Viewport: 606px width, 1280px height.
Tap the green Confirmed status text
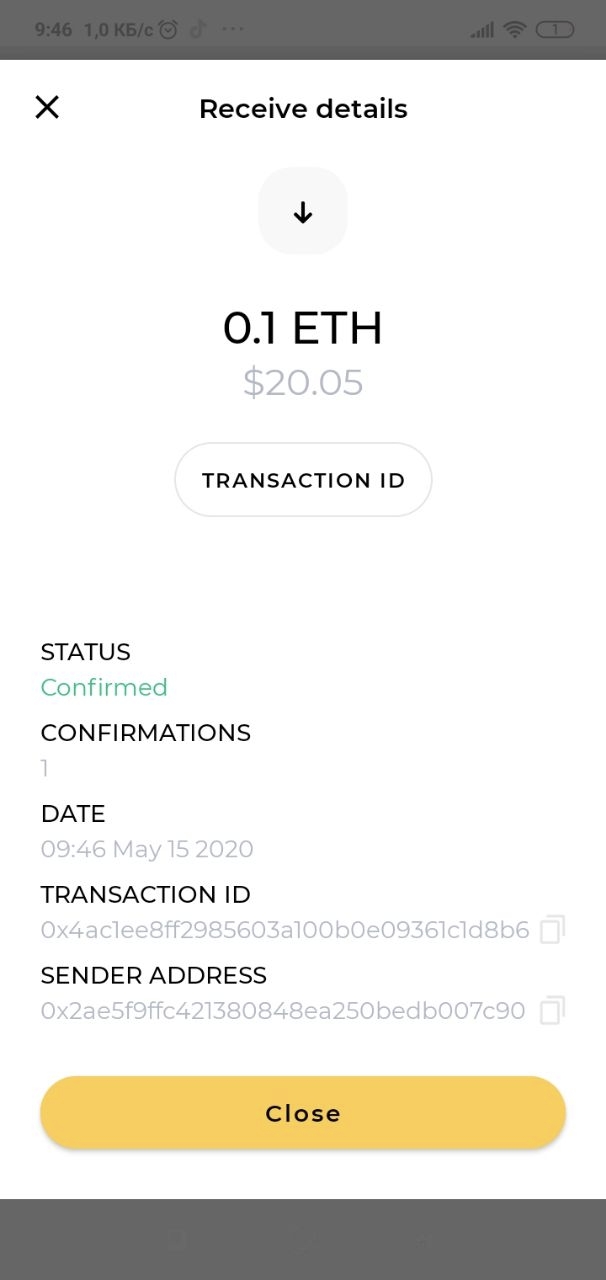click(104, 687)
